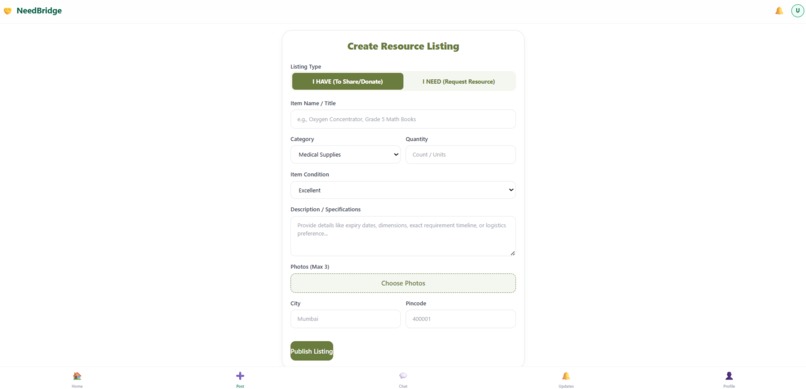Screen dimensions: 806x389
Task: Open Chat speech bubble icon
Action: click(x=403, y=376)
